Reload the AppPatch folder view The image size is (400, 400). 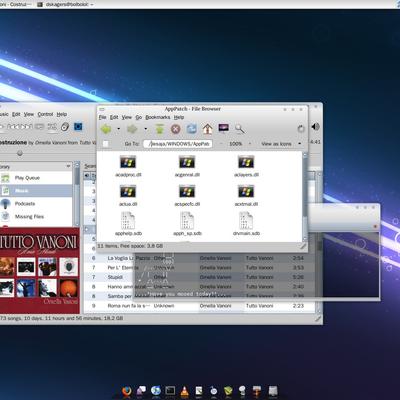pos(191,129)
